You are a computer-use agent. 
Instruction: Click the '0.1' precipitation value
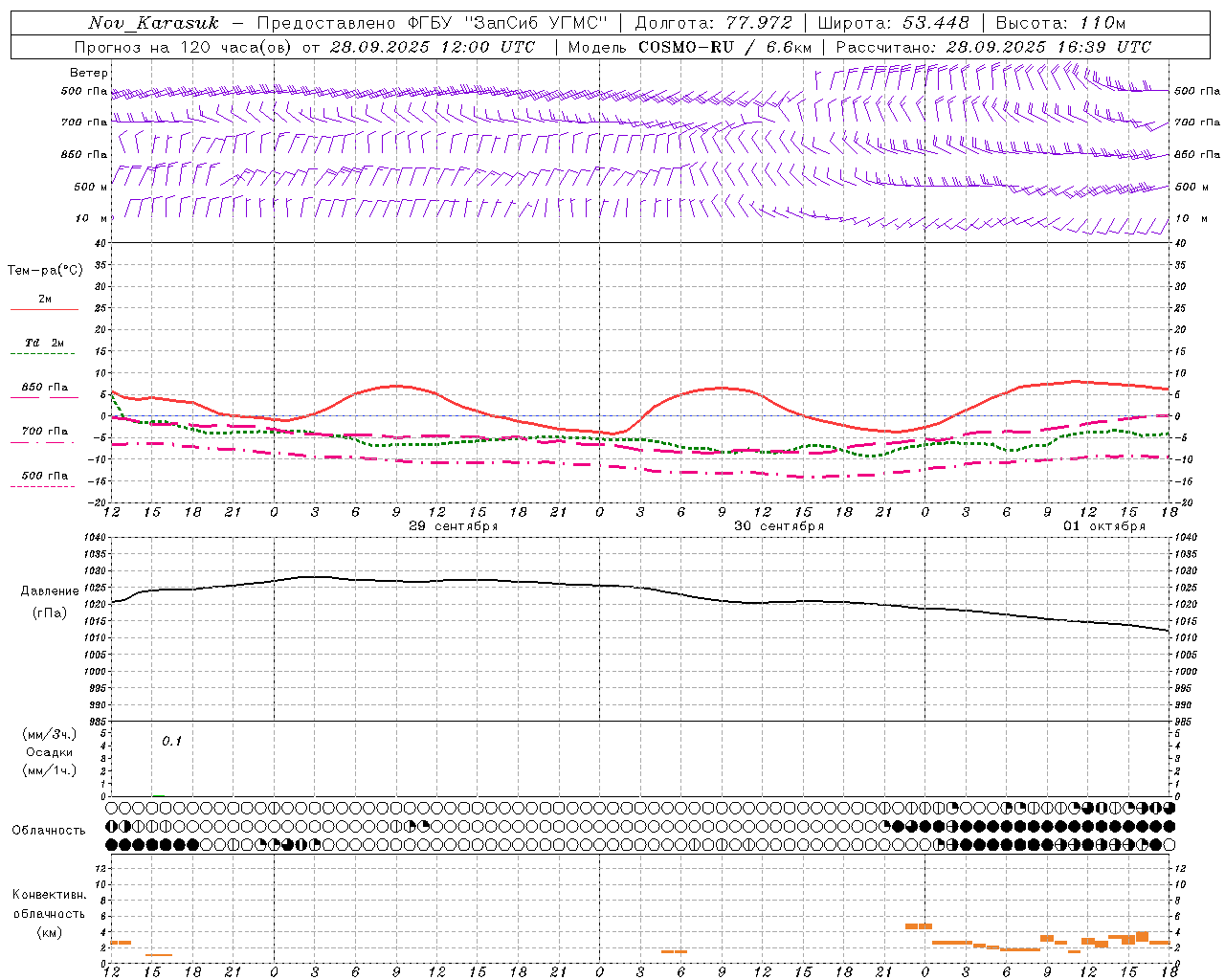(x=171, y=741)
